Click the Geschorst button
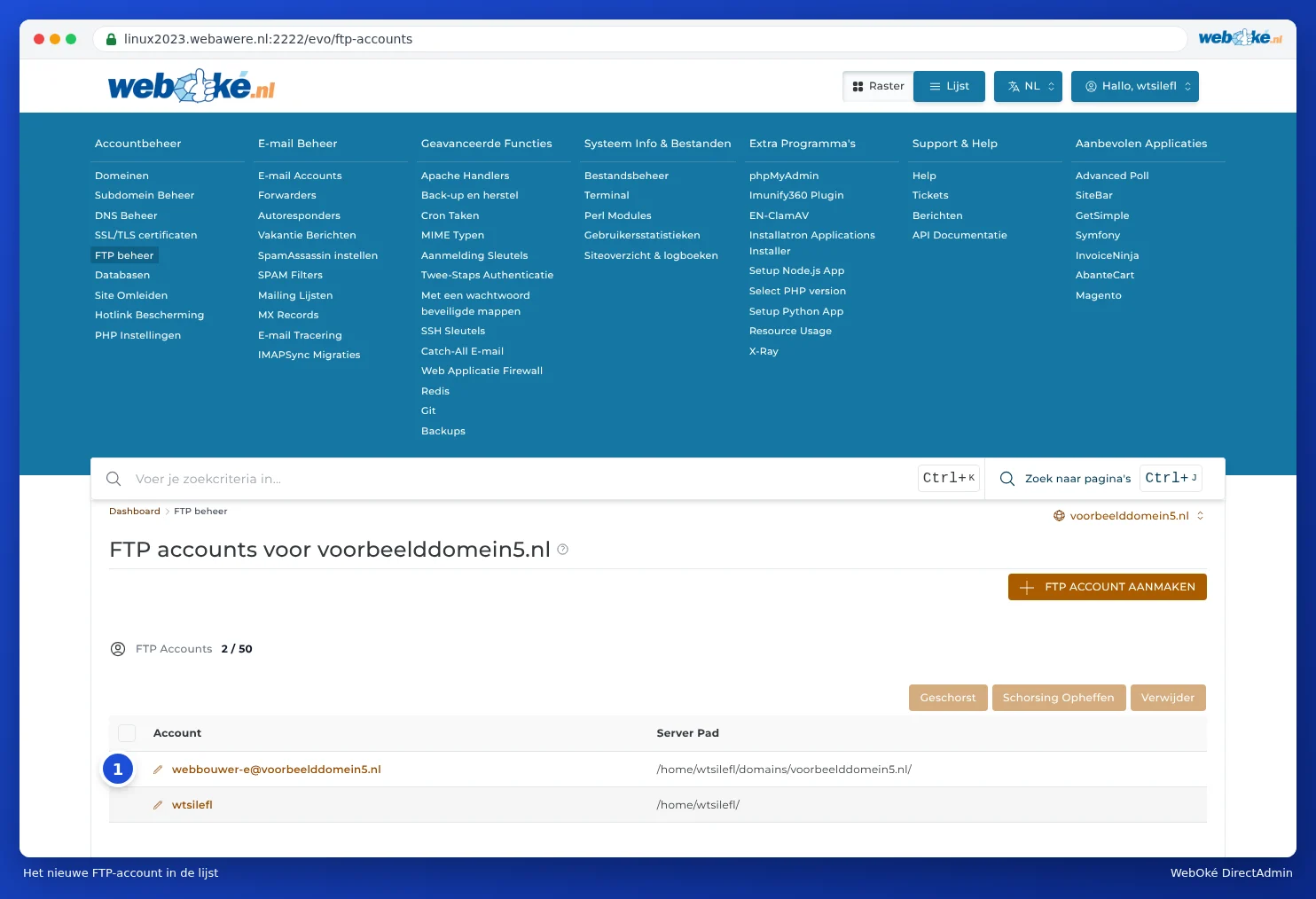This screenshot has width=1316, height=899. pyautogui.click(x=948, y=698)
